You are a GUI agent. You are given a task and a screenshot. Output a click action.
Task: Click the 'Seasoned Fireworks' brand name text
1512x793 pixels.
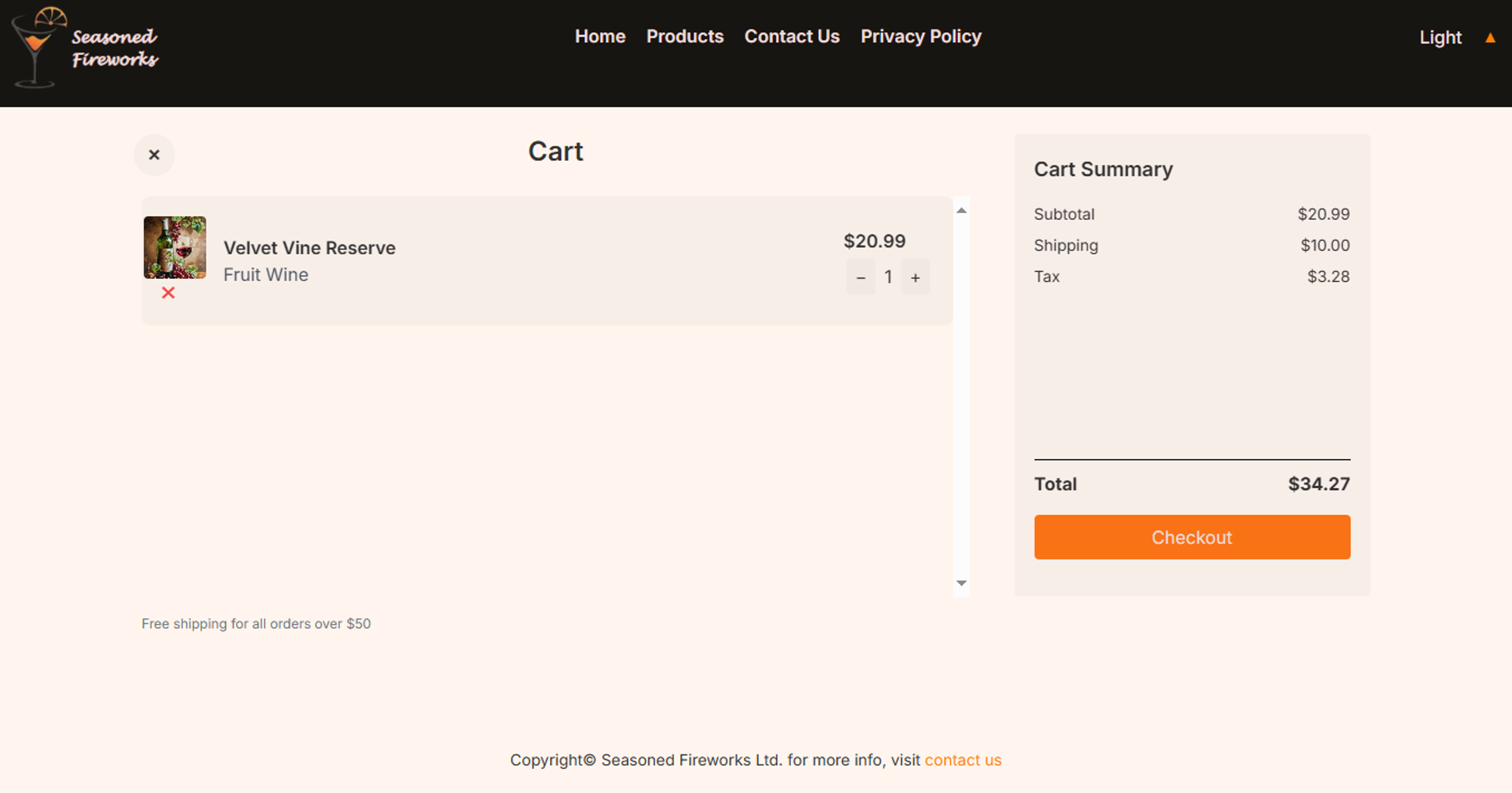tap(115, 48)
